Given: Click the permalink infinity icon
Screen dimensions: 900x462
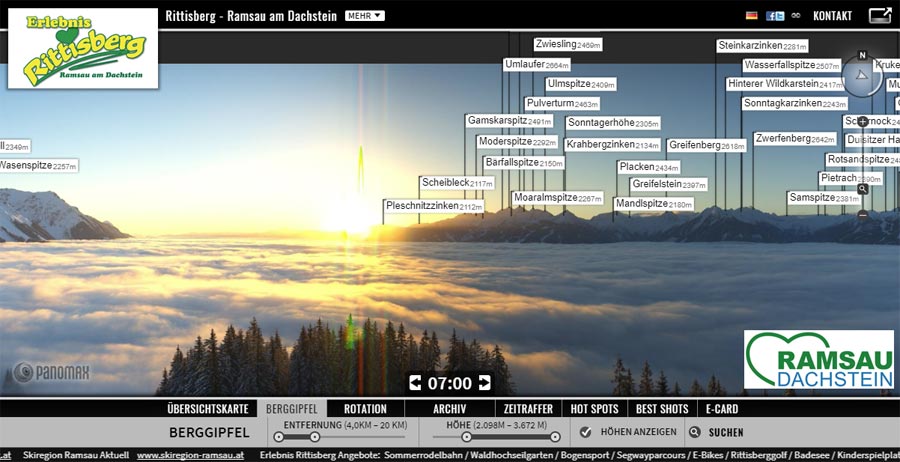Looking at the screenshot, I should click(x=796, y=16).
